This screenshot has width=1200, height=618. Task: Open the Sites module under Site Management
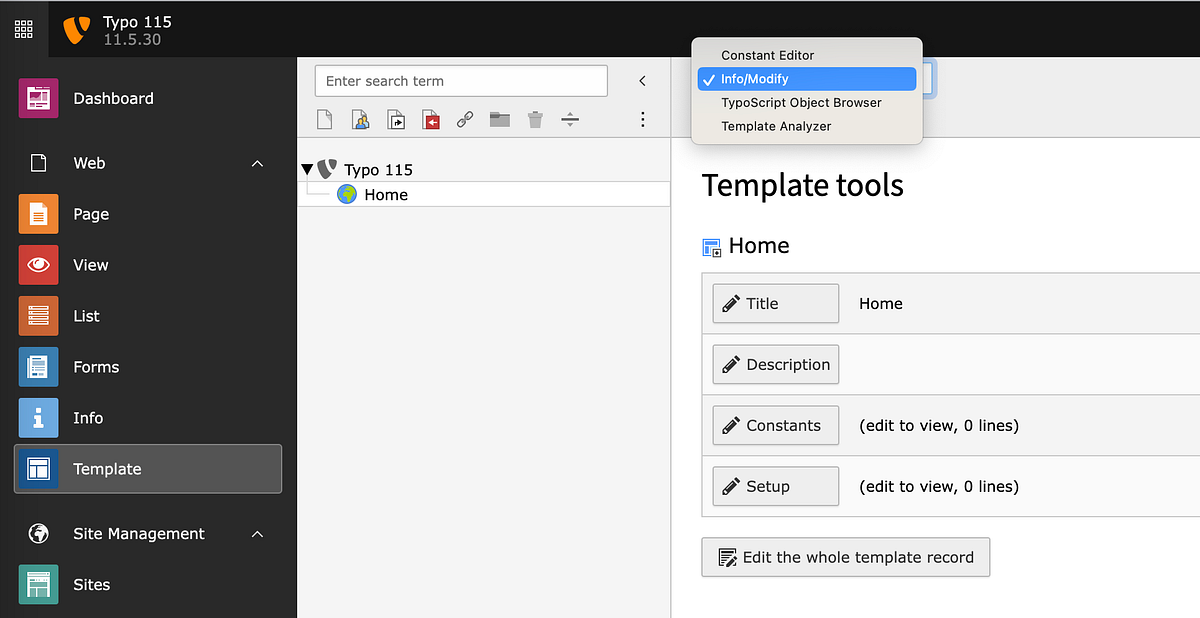click(x=92, y=584)
